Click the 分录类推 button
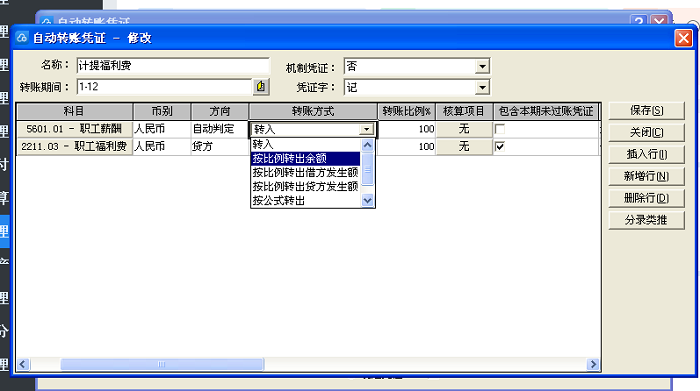 pos(646,220)
